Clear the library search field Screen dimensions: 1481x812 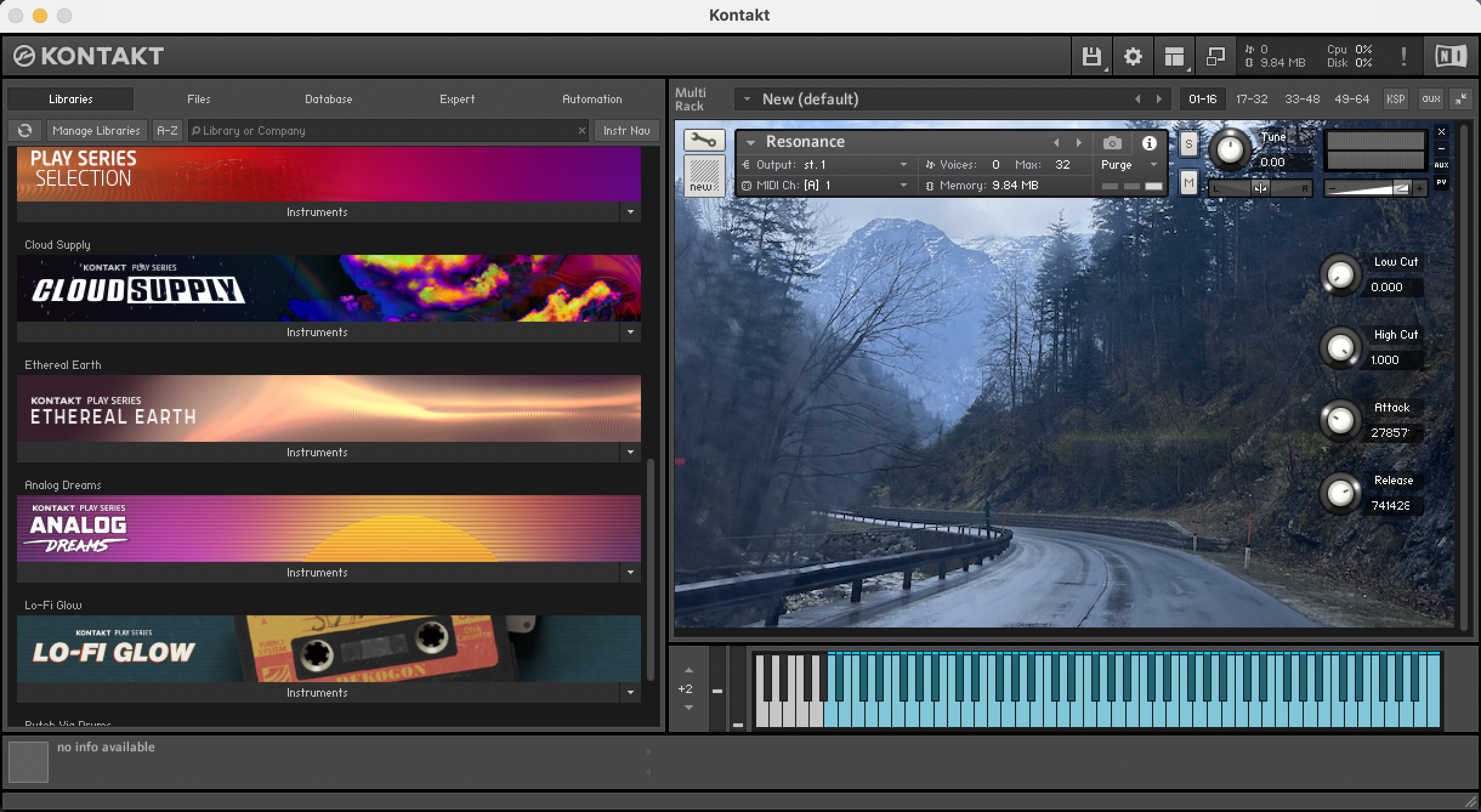click(x=581, y=130)
